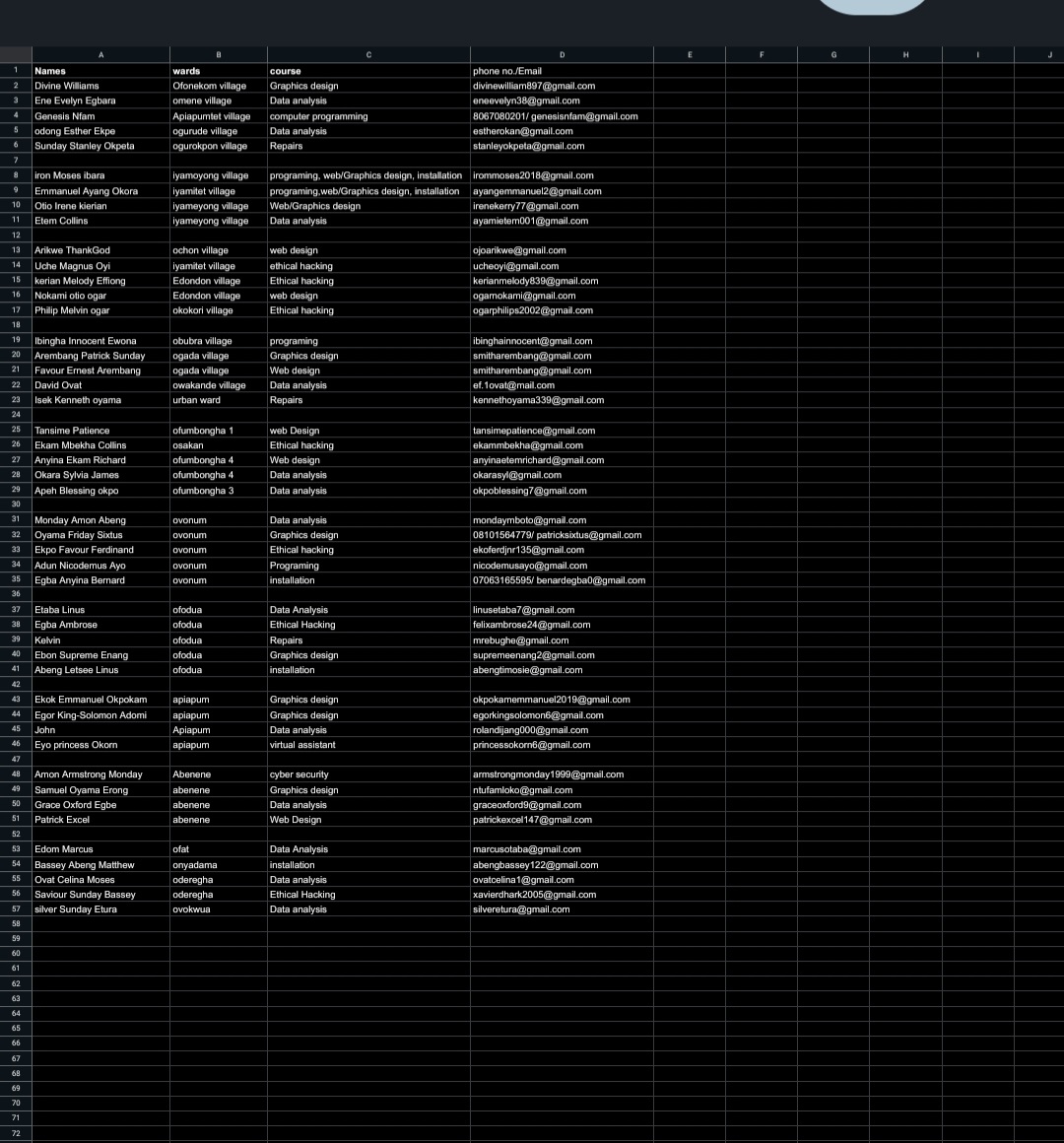Select cell 'Patrick Excel'

pyautogui.click(x=100, y=820)
